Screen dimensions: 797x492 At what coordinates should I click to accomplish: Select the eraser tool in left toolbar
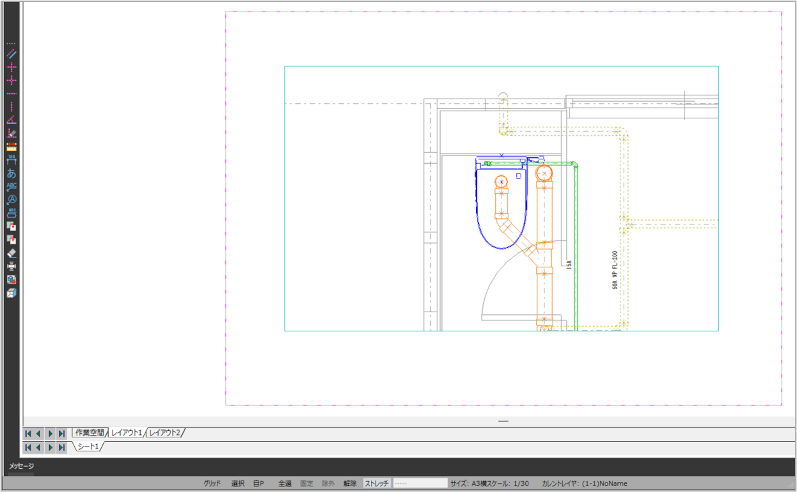click(x=12, y=253)
